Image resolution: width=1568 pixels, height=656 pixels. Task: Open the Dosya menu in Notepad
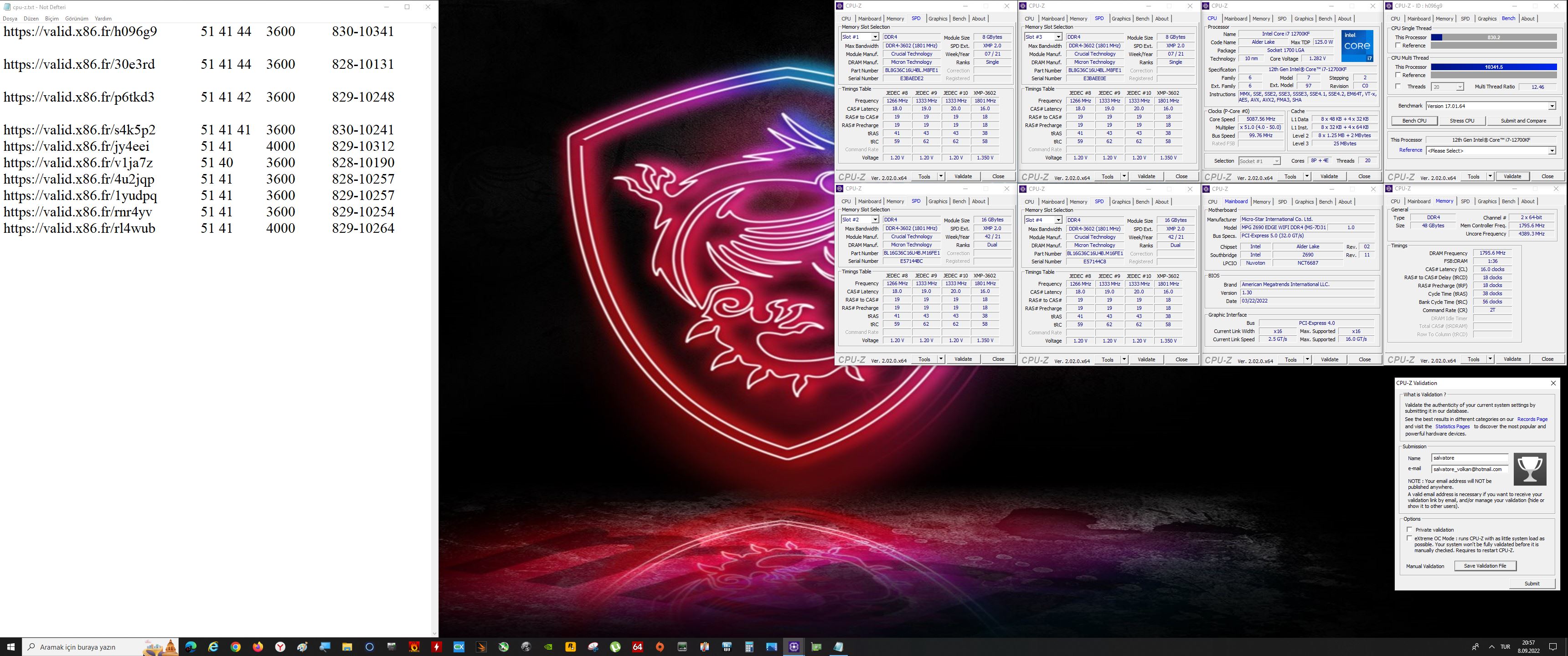10,19
